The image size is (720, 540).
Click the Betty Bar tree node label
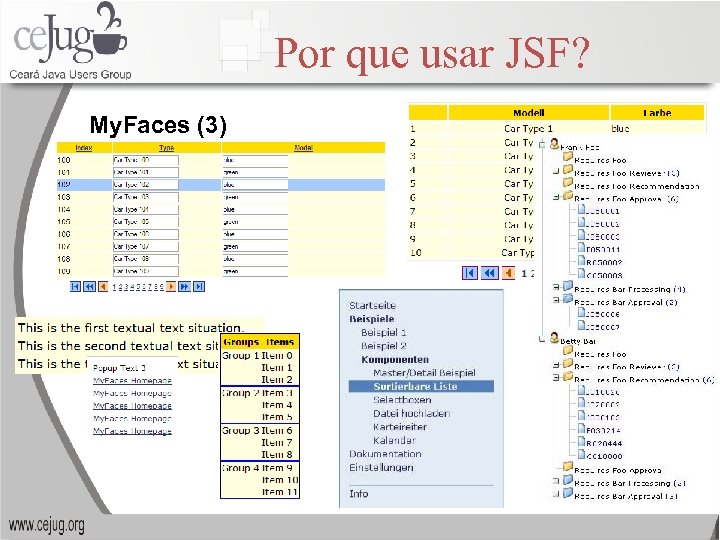[578, 341]
